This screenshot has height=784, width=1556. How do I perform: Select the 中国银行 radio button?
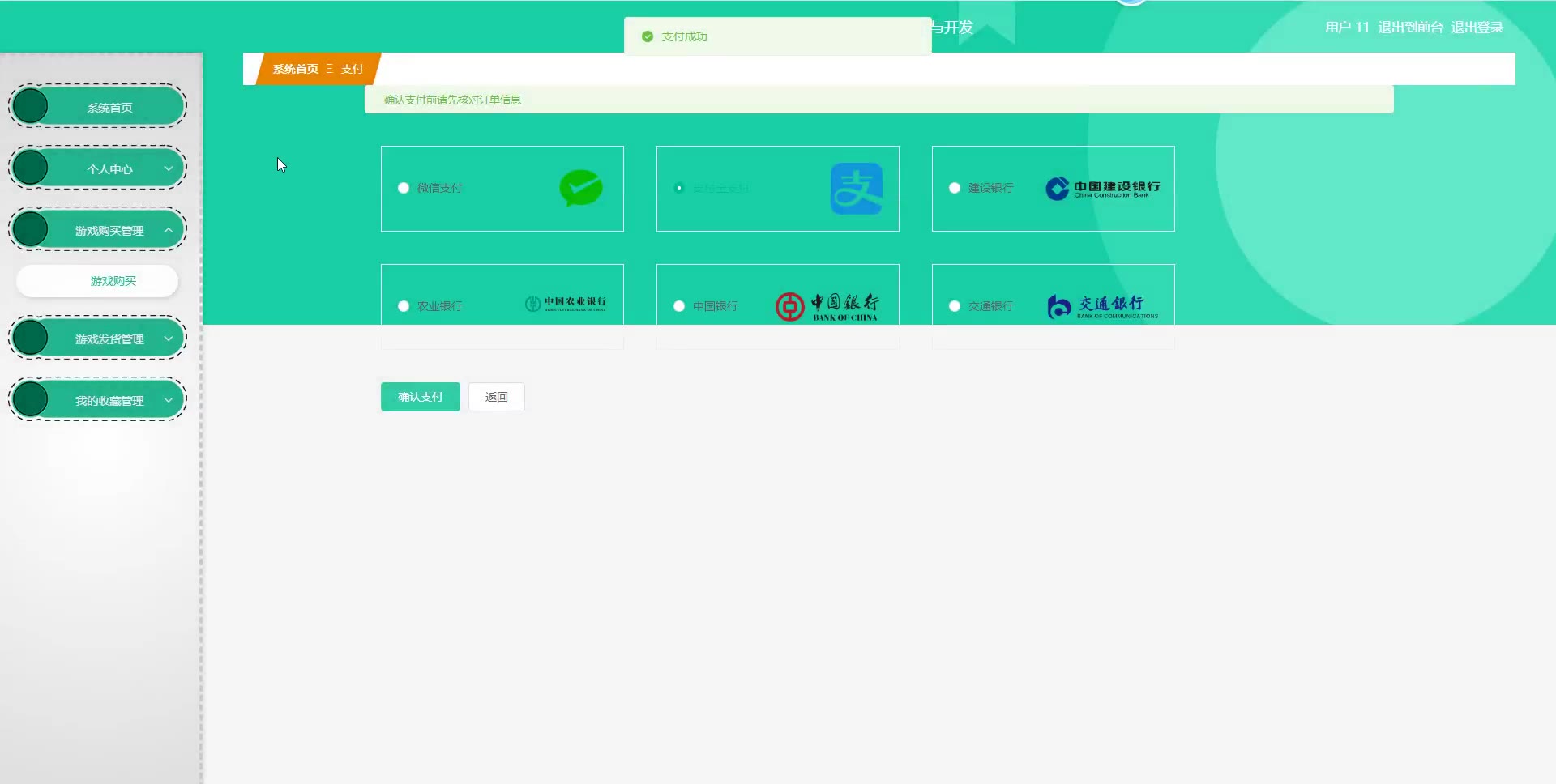pyautogui.click(x=679, y=306)
